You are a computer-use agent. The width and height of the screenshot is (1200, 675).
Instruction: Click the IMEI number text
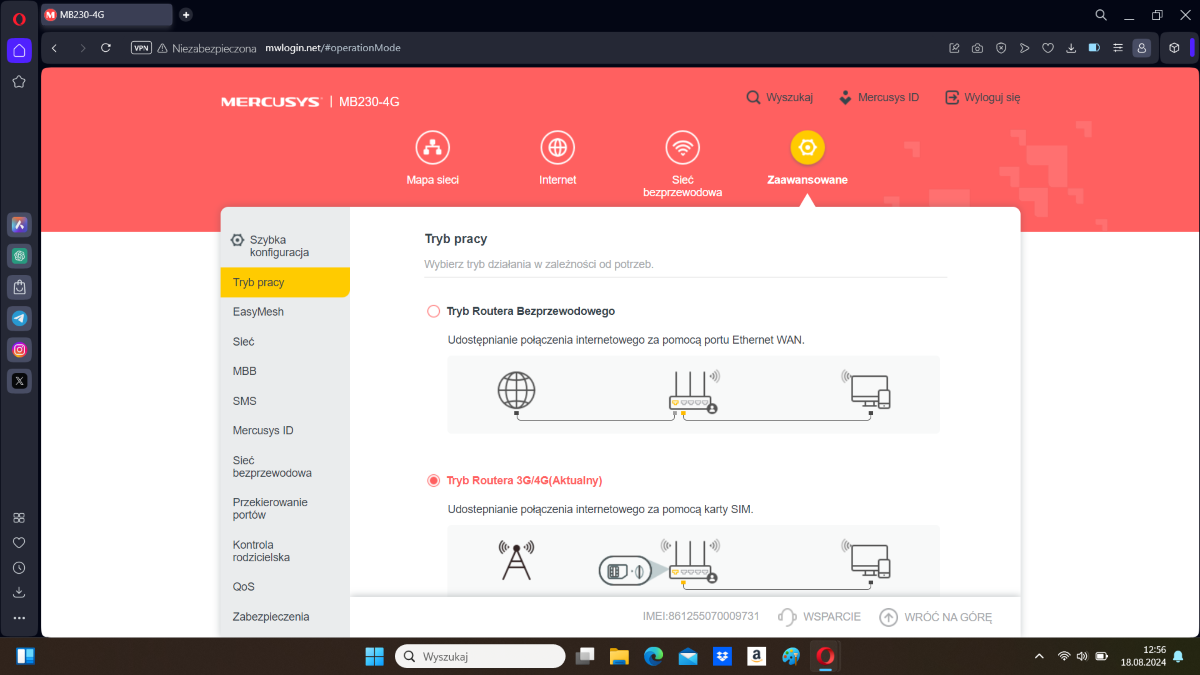coord(701,617)
